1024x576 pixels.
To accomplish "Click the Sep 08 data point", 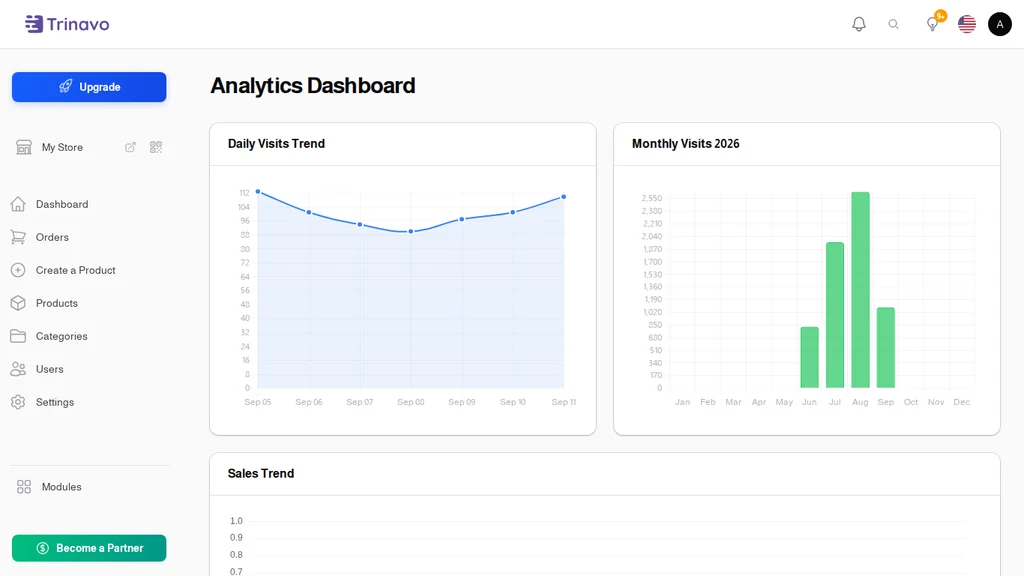I will pos(411,231).
